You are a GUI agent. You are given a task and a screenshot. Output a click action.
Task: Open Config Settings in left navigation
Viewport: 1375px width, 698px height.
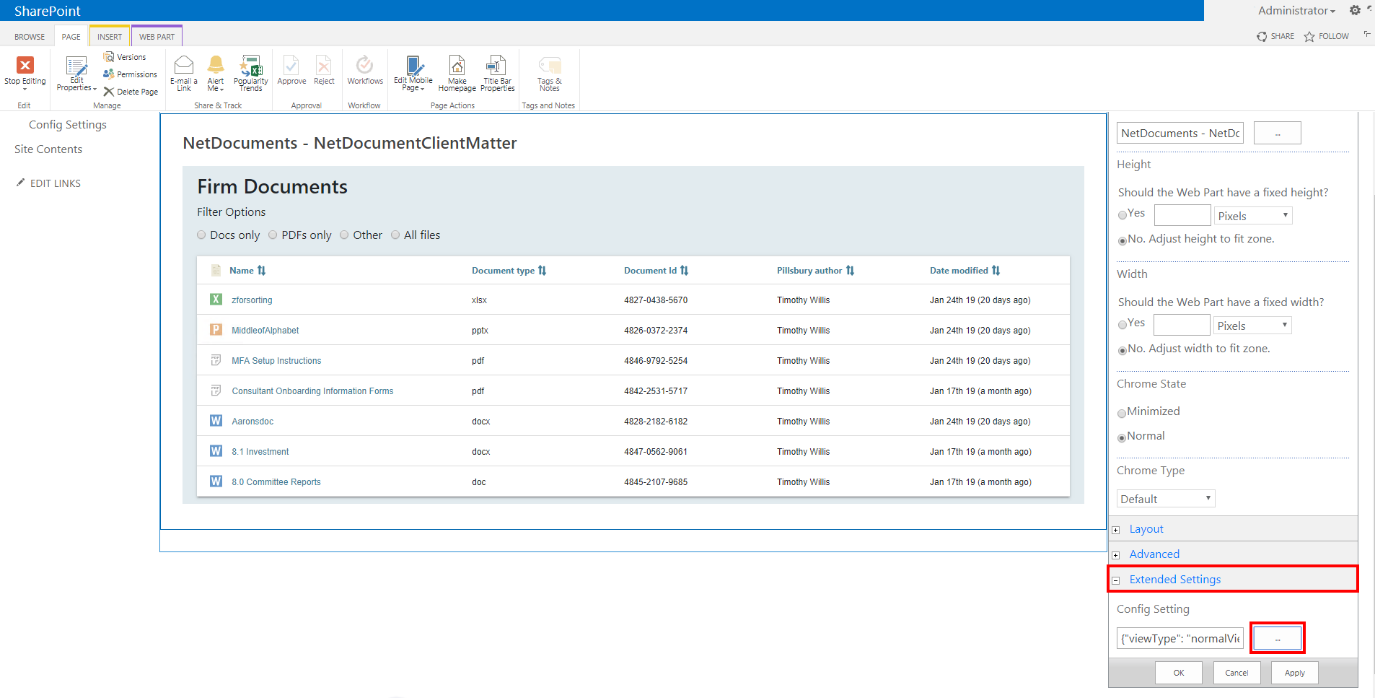[67, 125]
